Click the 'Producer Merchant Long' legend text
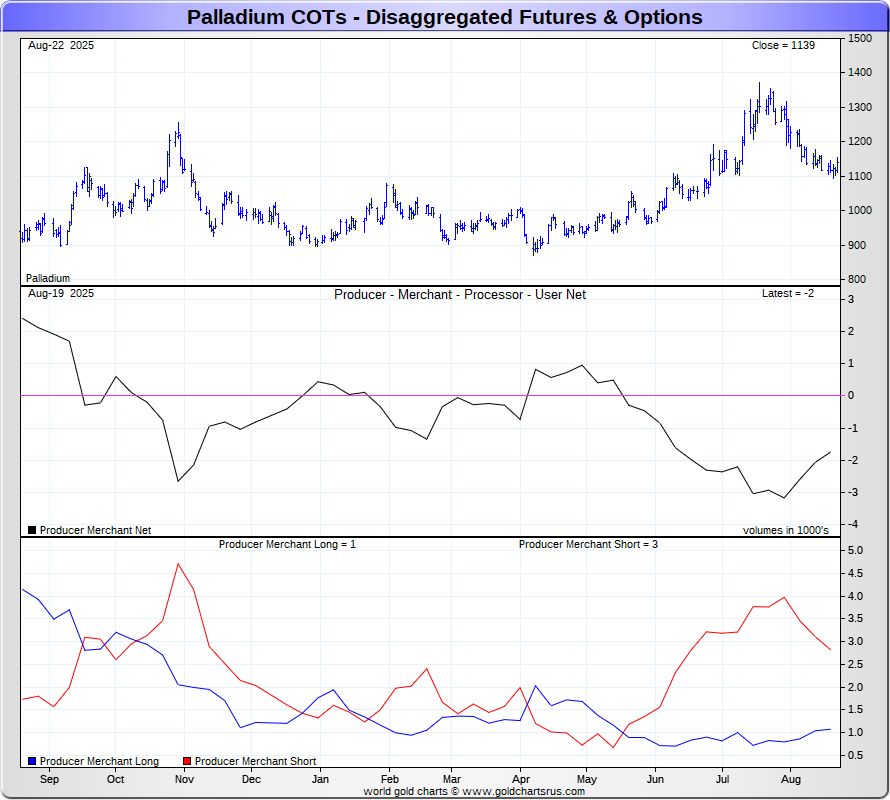The width and height of the screenshot is (890, 800). [99, 761]
